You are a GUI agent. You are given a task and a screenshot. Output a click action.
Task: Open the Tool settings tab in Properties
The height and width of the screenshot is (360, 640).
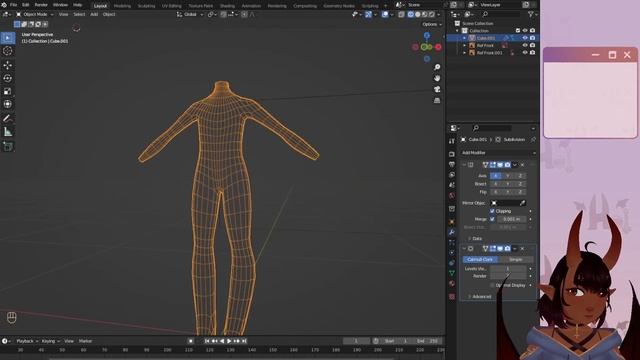click(x=452, y=141)
